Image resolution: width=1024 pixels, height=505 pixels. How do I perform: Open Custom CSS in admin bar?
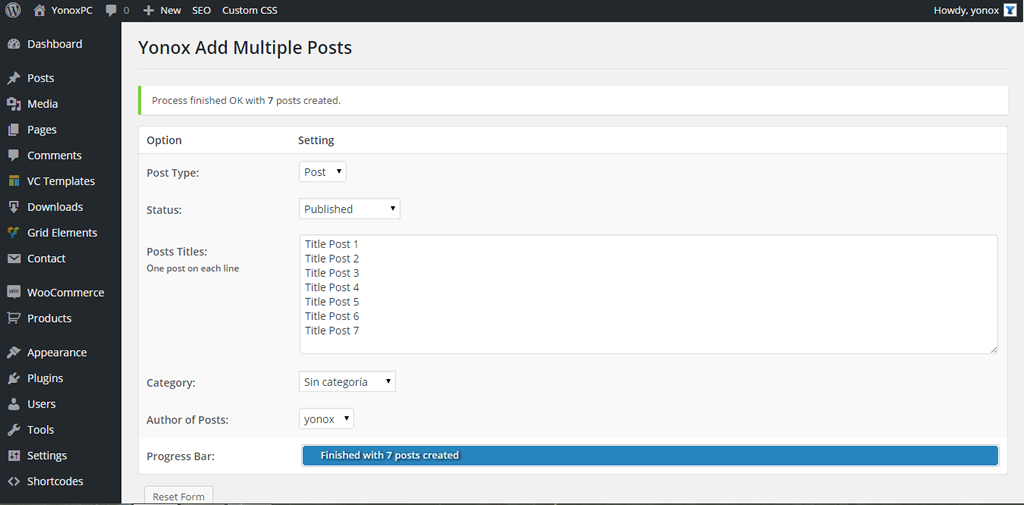coord(249,10)
